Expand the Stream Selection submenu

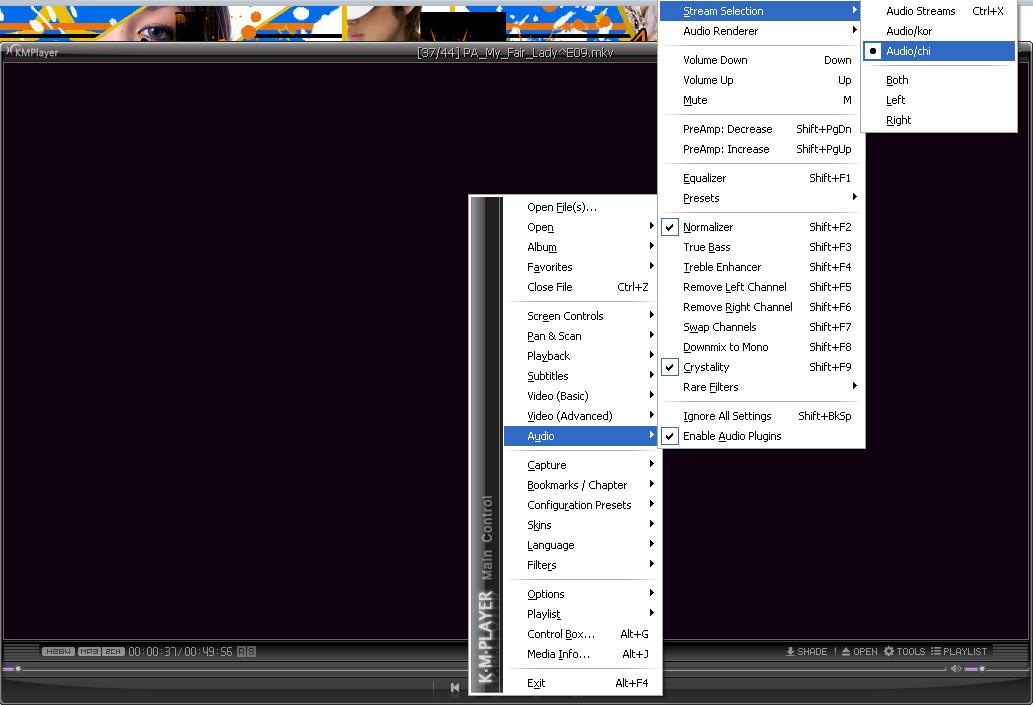point(762,11)
